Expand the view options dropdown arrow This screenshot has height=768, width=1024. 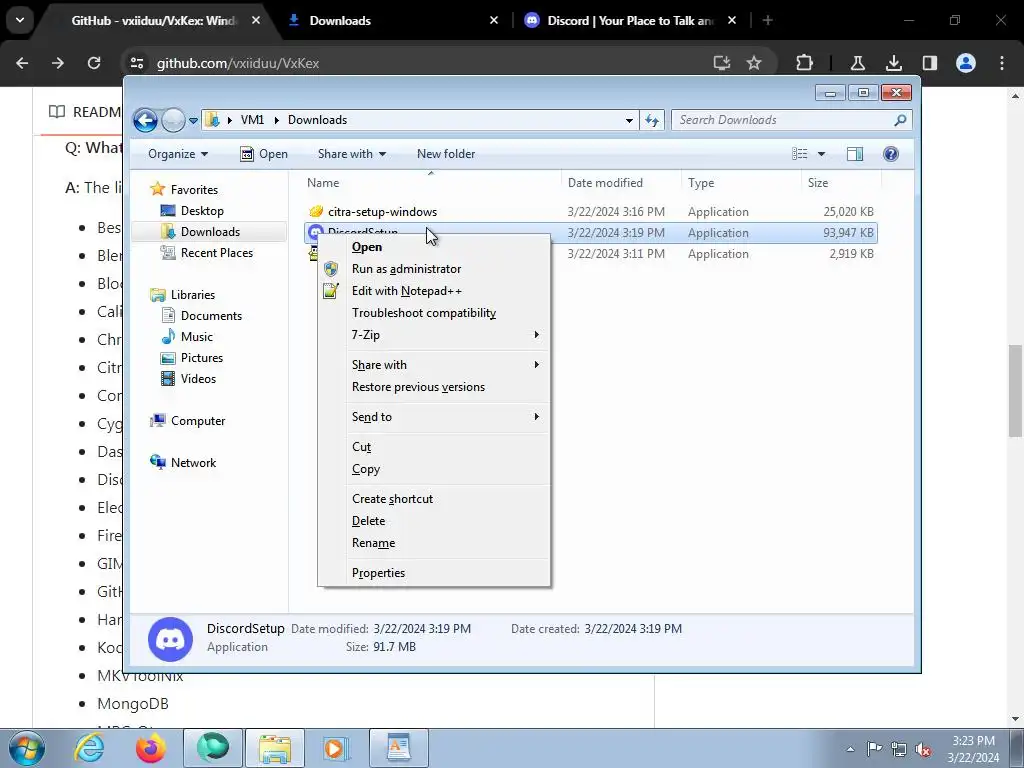(821, 154)
